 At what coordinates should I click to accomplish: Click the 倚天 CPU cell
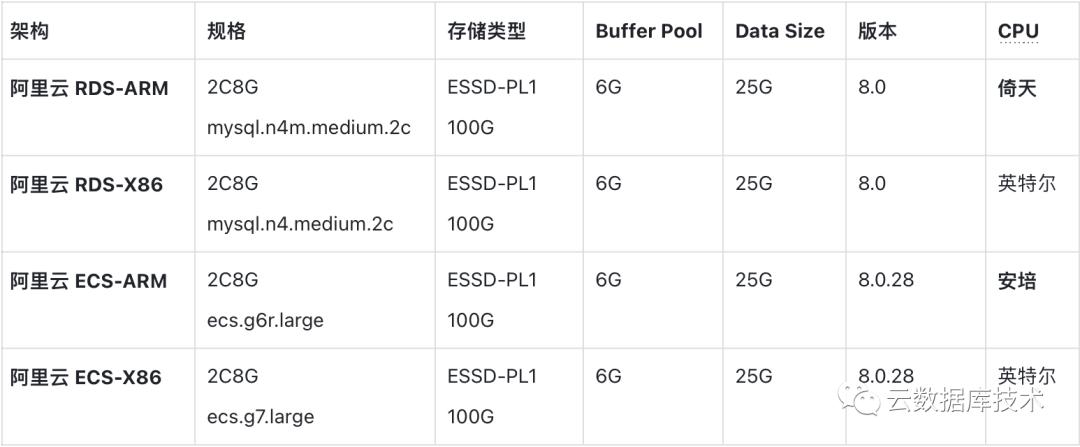point(1017,88)
